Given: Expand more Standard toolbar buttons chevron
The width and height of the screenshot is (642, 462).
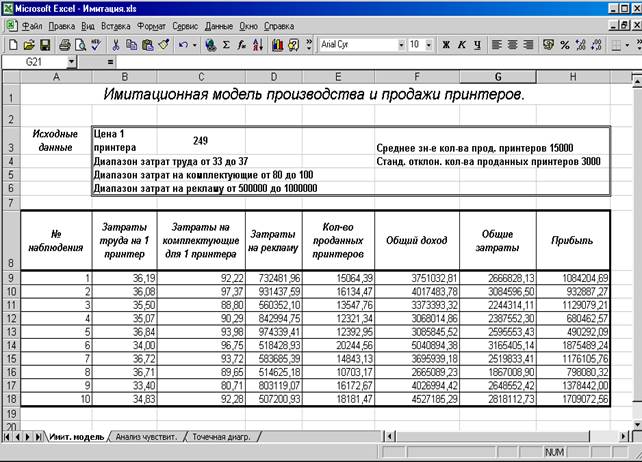Looking at the screenshot, I should [x=309, y=45].
